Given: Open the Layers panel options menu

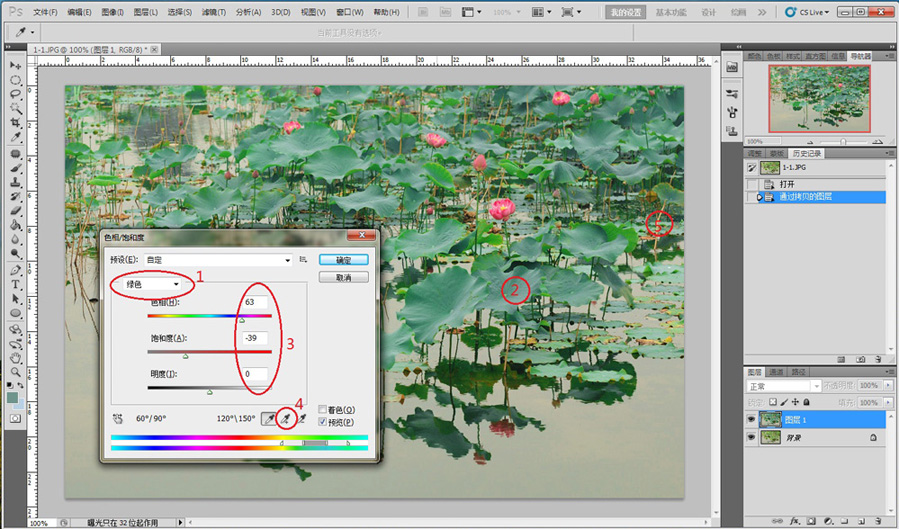Looking at the screenshot, I should [890, 372].
